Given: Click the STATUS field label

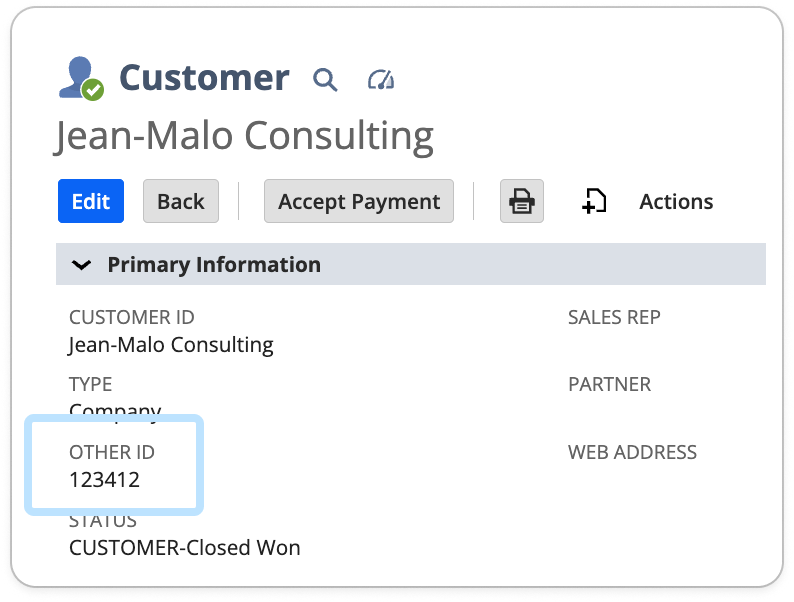Looking at the screenshot, I should coord(103,521).
